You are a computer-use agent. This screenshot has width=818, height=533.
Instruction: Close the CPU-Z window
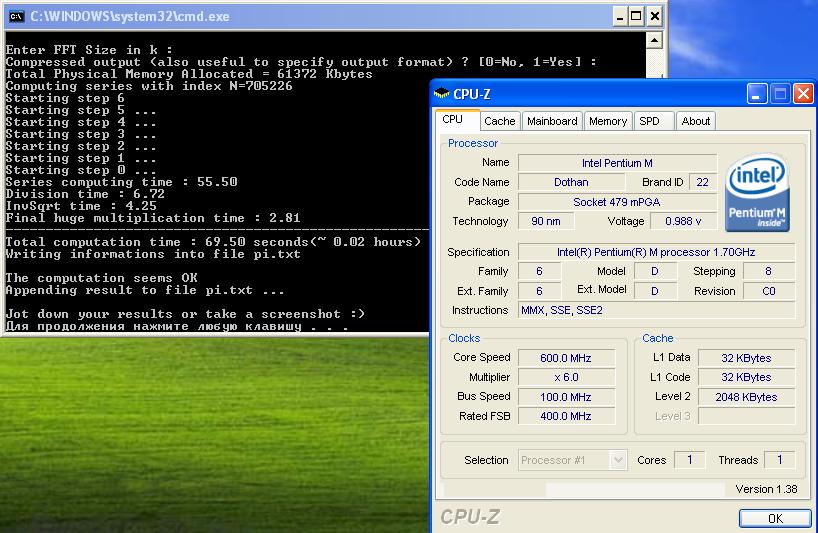803,94
